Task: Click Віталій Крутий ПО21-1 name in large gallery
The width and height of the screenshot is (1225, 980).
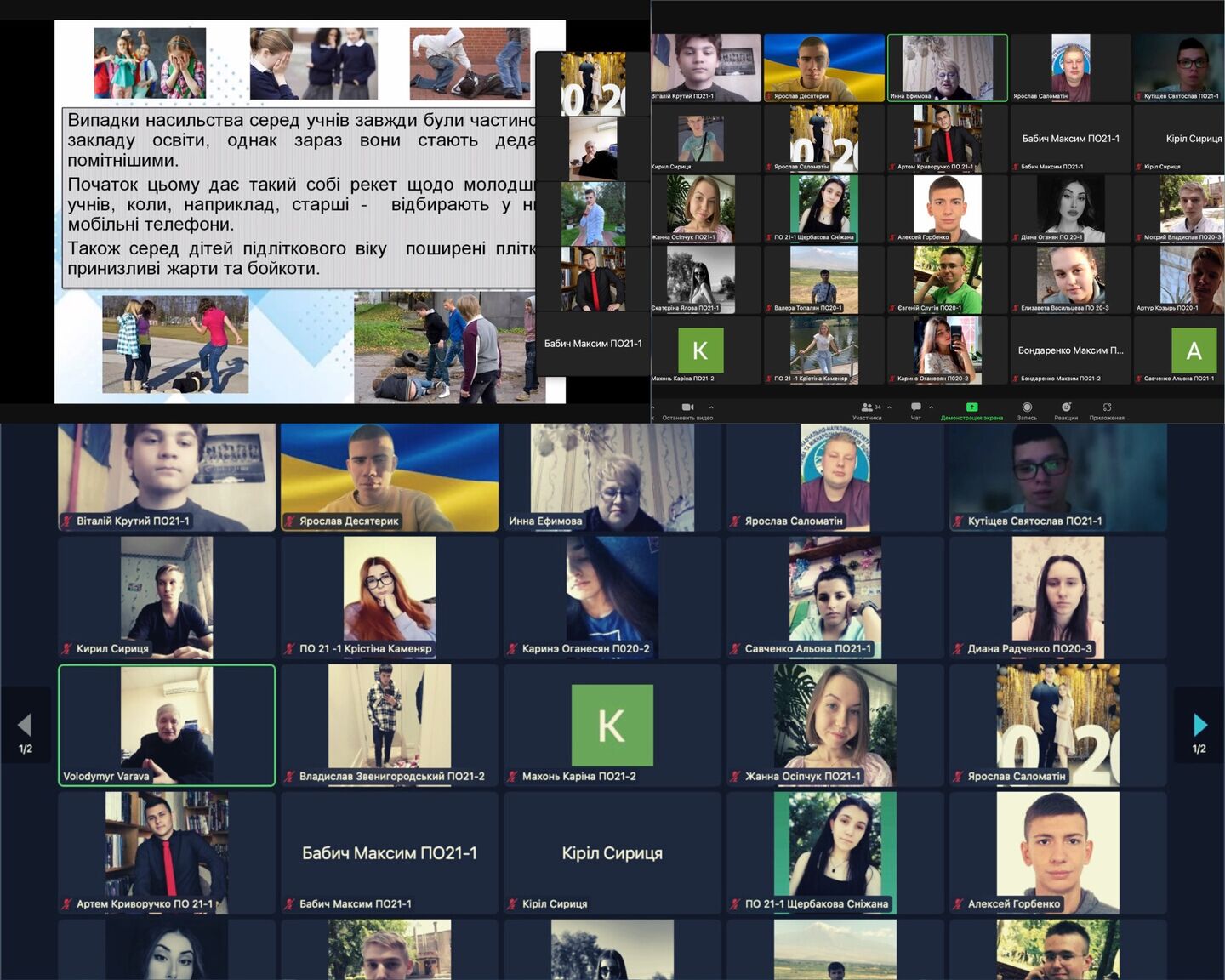Action: click(x=133, y=521)
